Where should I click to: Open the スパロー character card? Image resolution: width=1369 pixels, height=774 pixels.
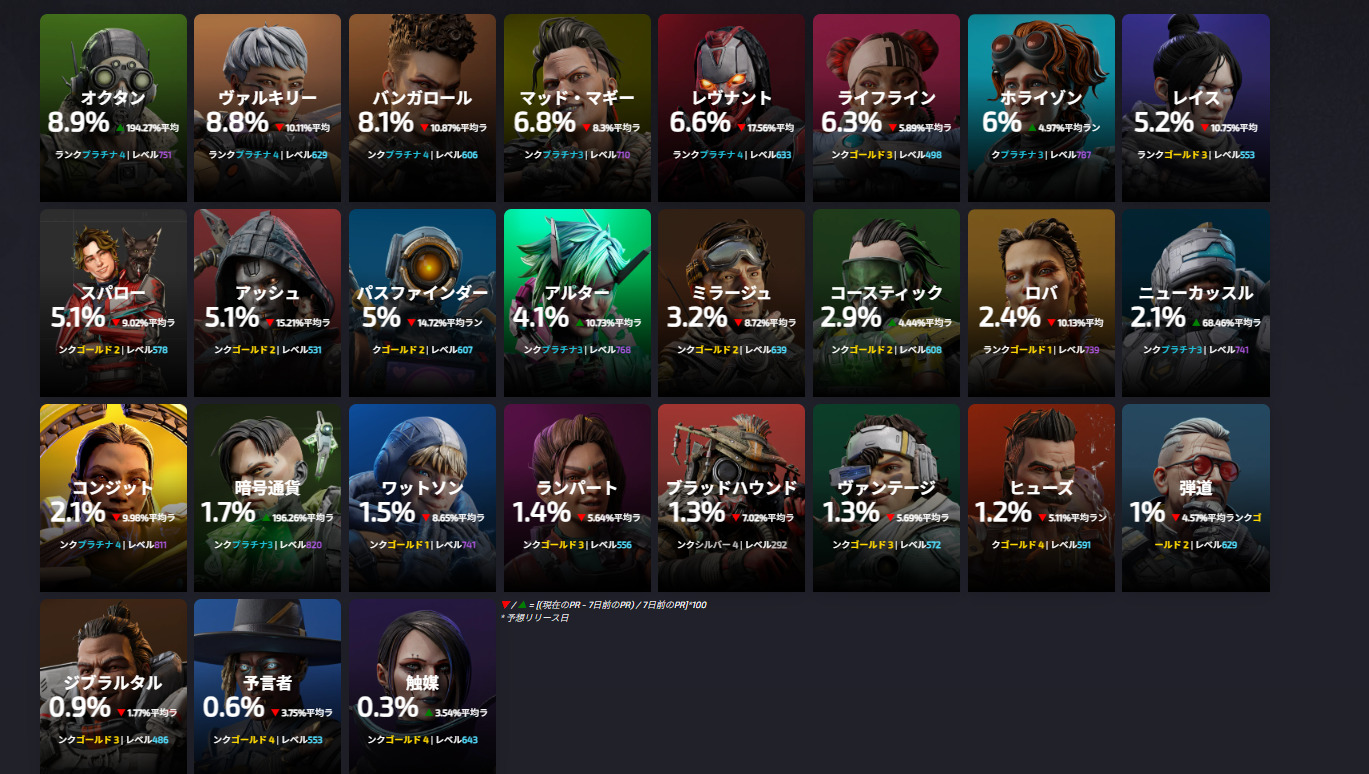[x=113, y=303]
